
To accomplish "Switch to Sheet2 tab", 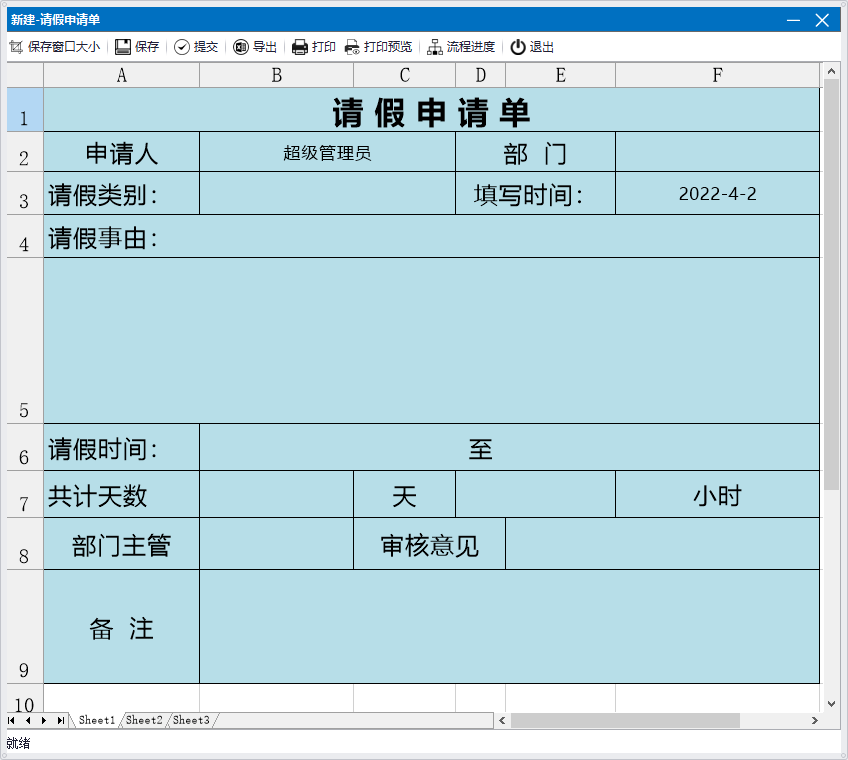I will click(144, 720).
